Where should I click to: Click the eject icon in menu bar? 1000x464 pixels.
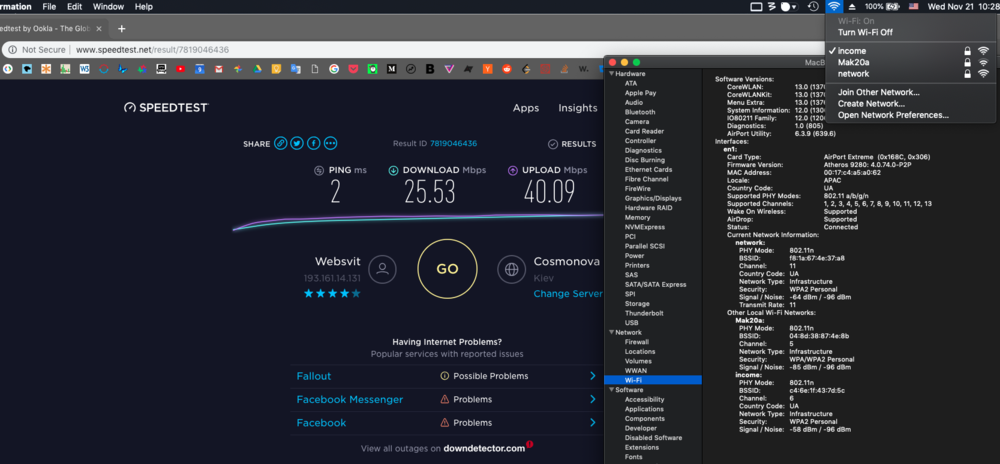pos(853,6)
